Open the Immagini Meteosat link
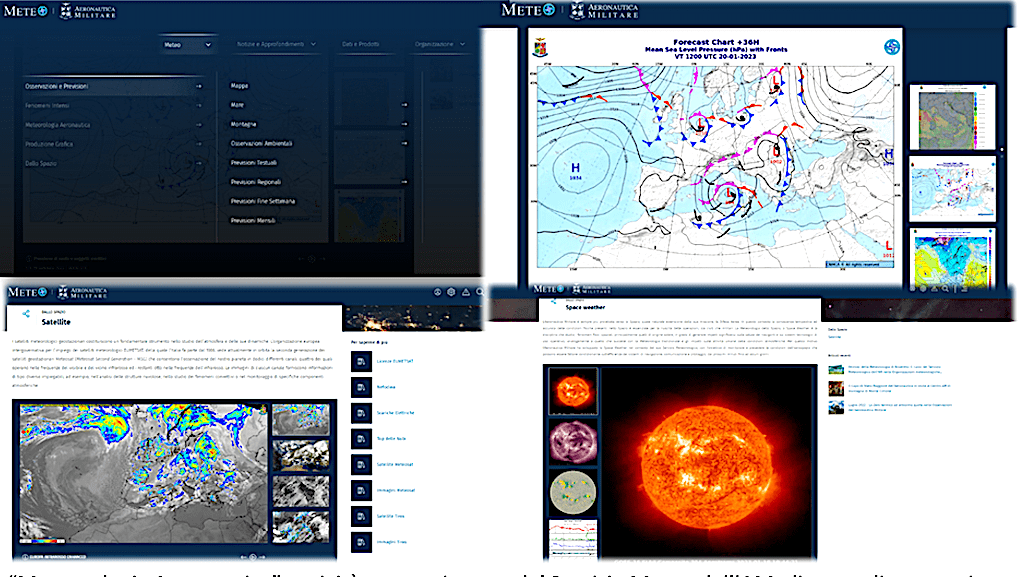The image size is (1024, 577). [x=396, y=490]
